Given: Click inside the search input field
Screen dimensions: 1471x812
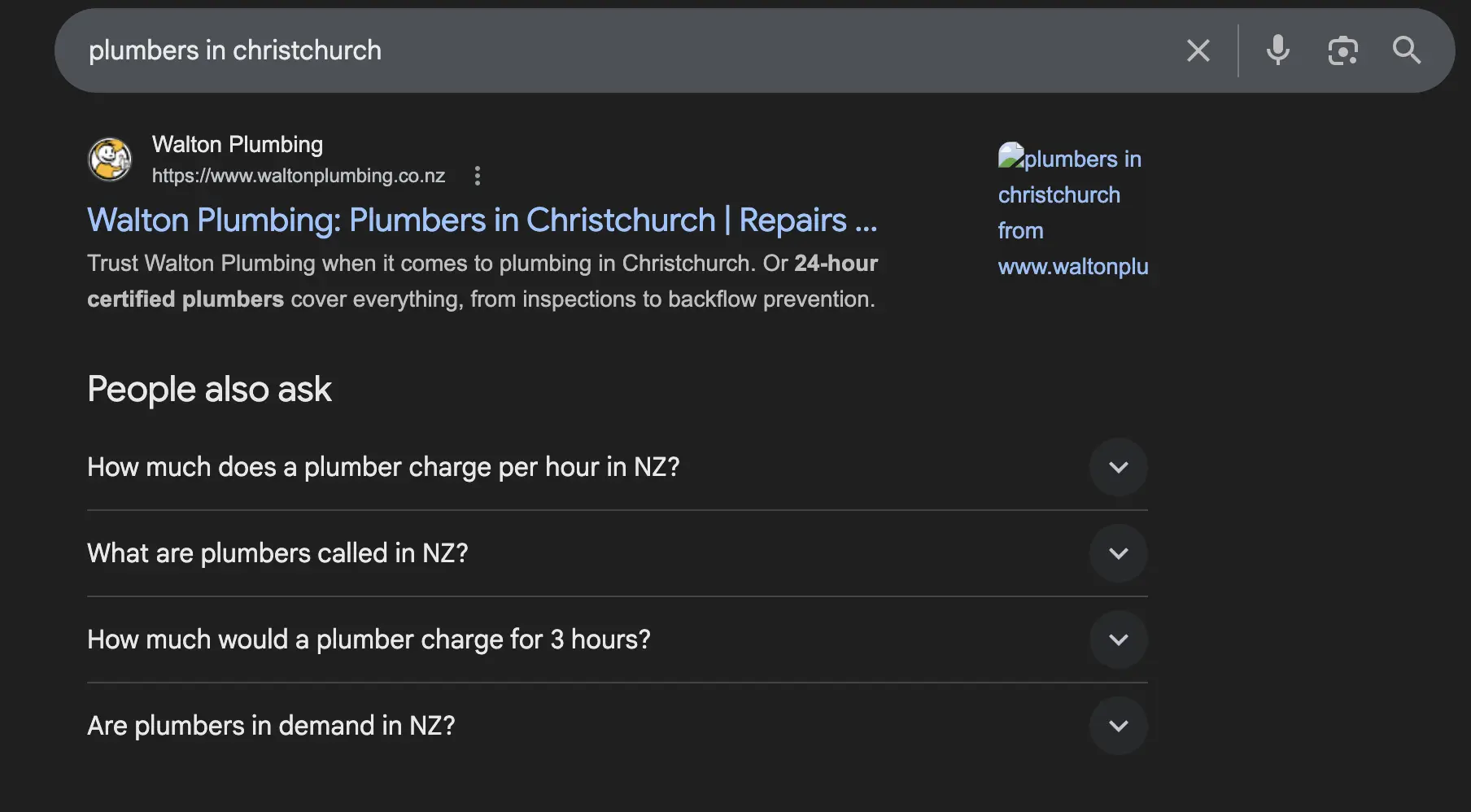Looking at the screenshot, I should 570,50.
